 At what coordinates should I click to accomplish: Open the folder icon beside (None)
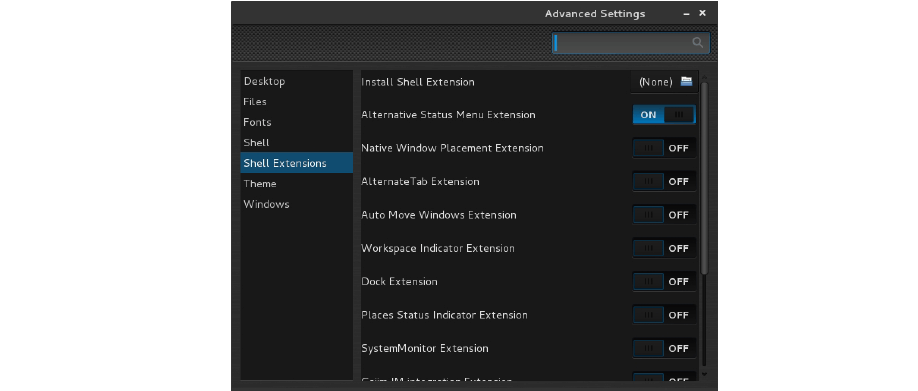pyautogui.click(x=686, y=81)
